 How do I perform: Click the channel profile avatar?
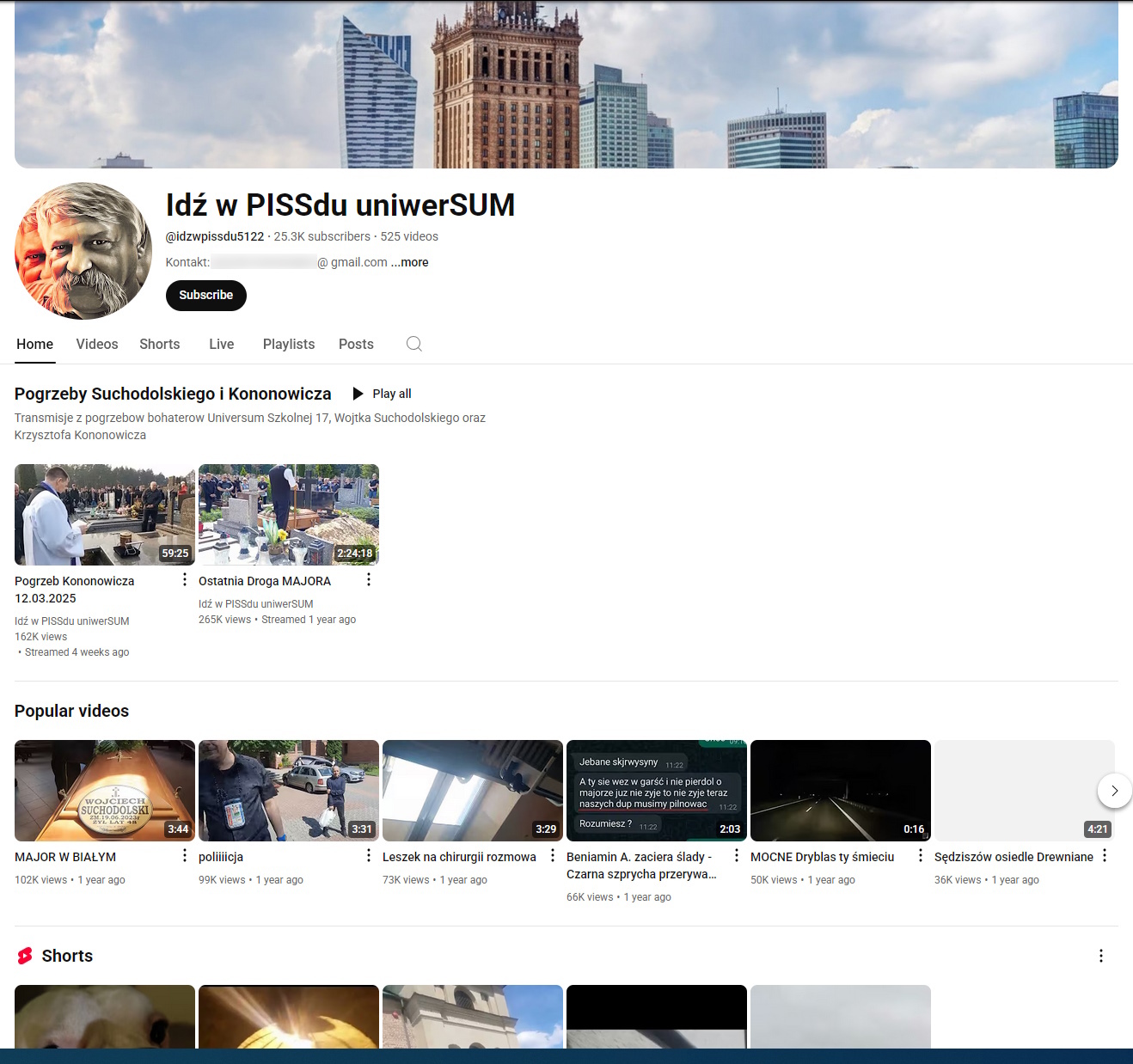[x=83, y=251]
